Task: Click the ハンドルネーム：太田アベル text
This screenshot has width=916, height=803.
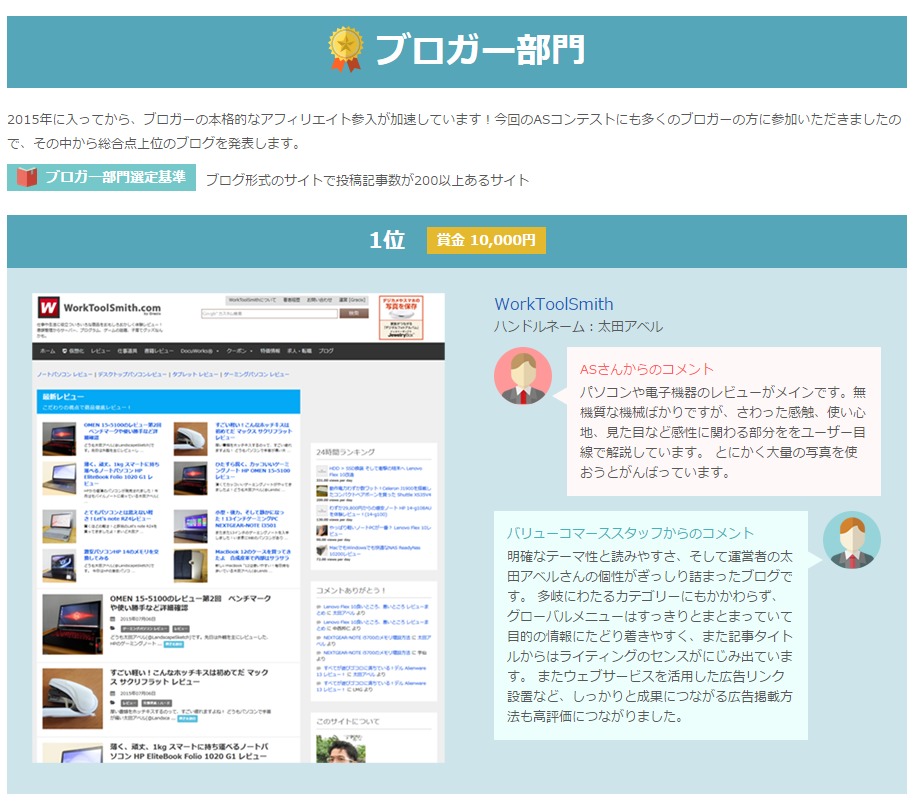Action: (x=578, y=326)
